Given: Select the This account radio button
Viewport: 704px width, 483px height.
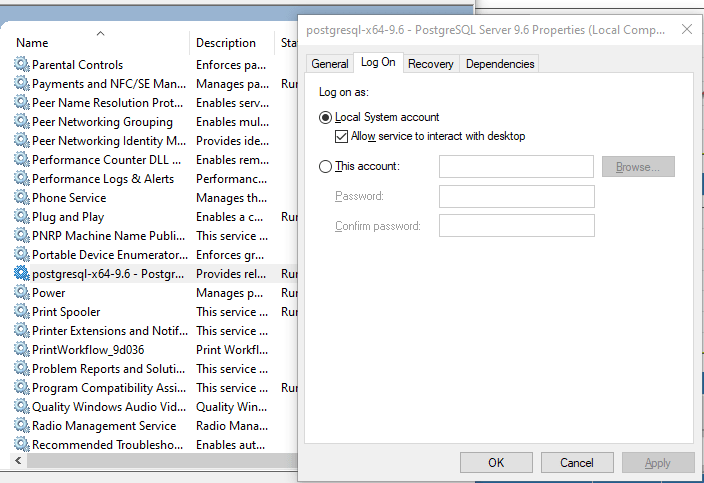Looking at the screenshot, I should (325, 167).
